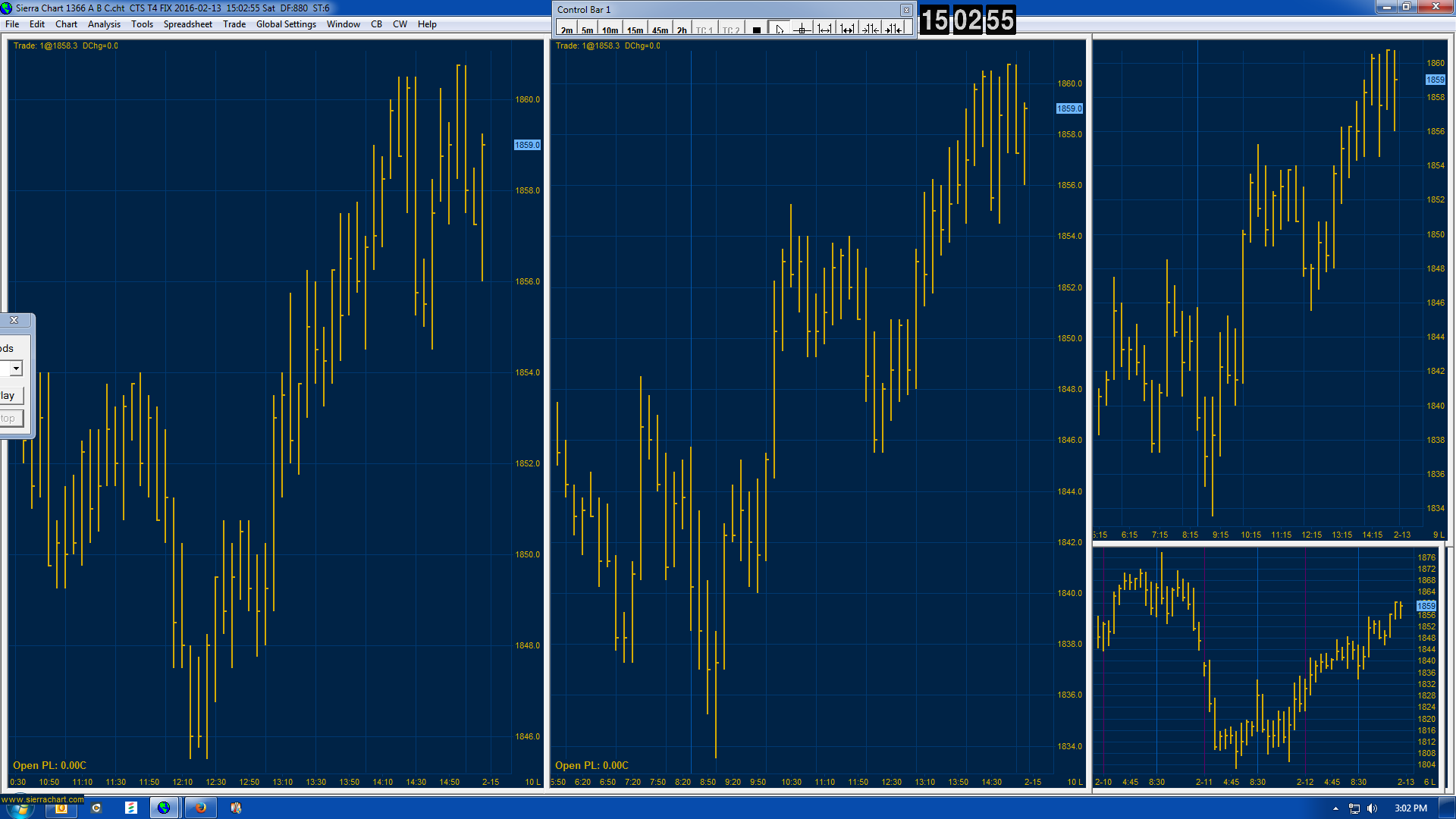Open the dropdown arrow in the left panel
Viewport: 1456px width, 819px height.
(x=16, y=369)
